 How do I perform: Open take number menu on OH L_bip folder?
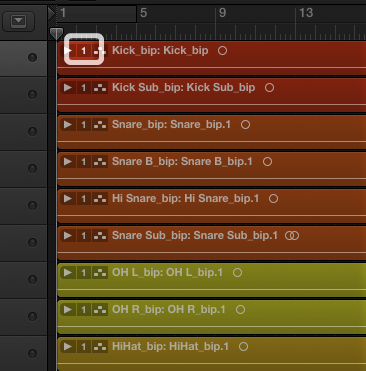(84, 273)
